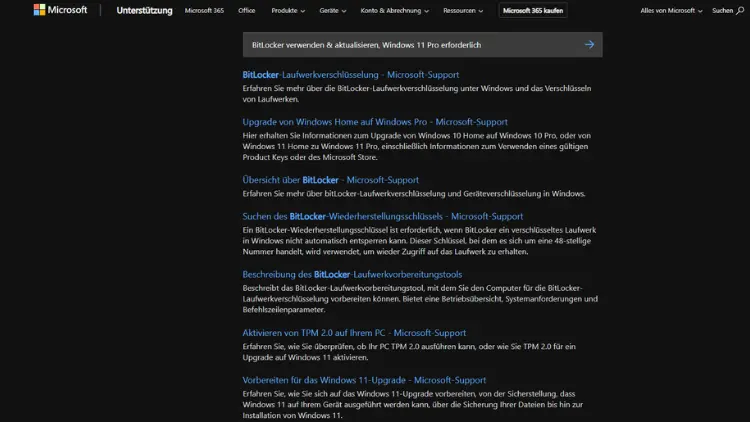Click description text starting 'Ein BitLocker-Wiederherstellungsschlüssel ist erforderlich'
The height and width of the screenshot is (422, 750).
tap(419, 241)
